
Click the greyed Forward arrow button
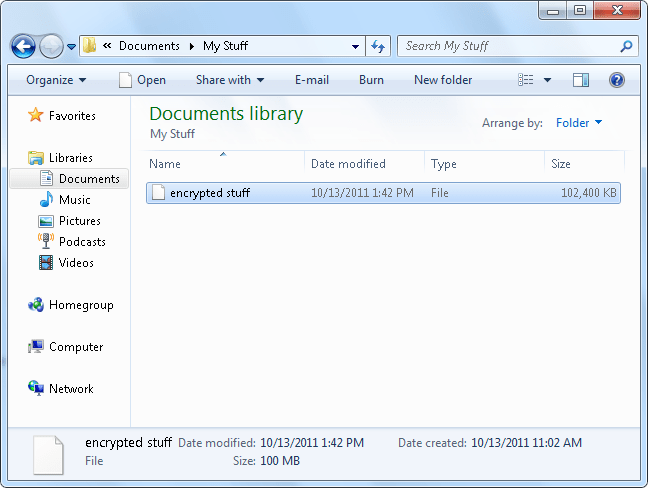(x=51, y=46)
